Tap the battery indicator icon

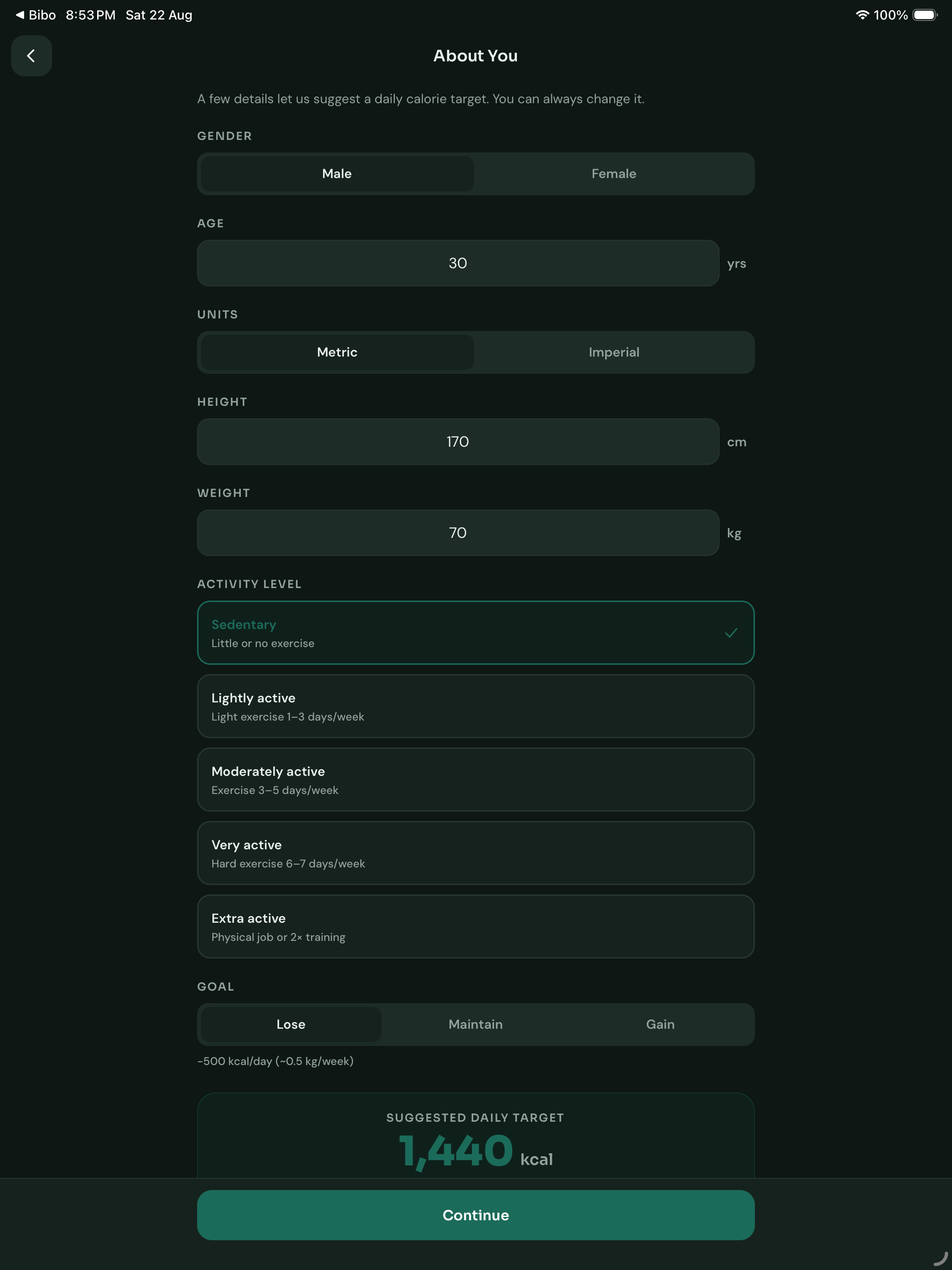(925, 15)
